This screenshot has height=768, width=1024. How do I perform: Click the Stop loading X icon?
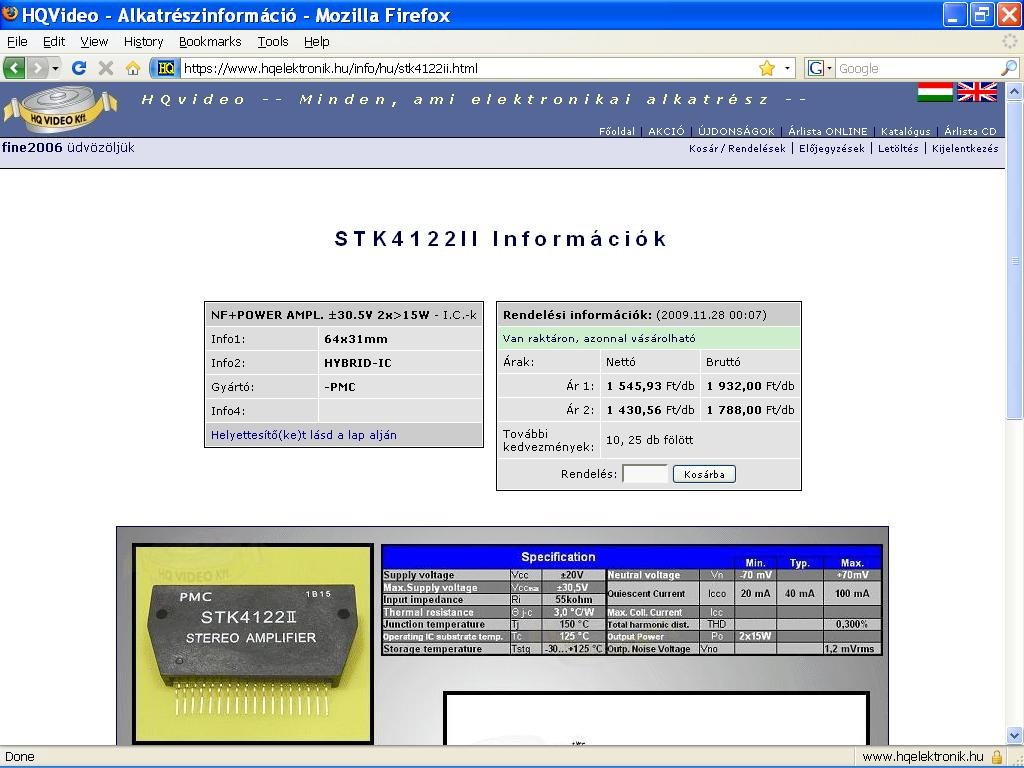(106, 68)
